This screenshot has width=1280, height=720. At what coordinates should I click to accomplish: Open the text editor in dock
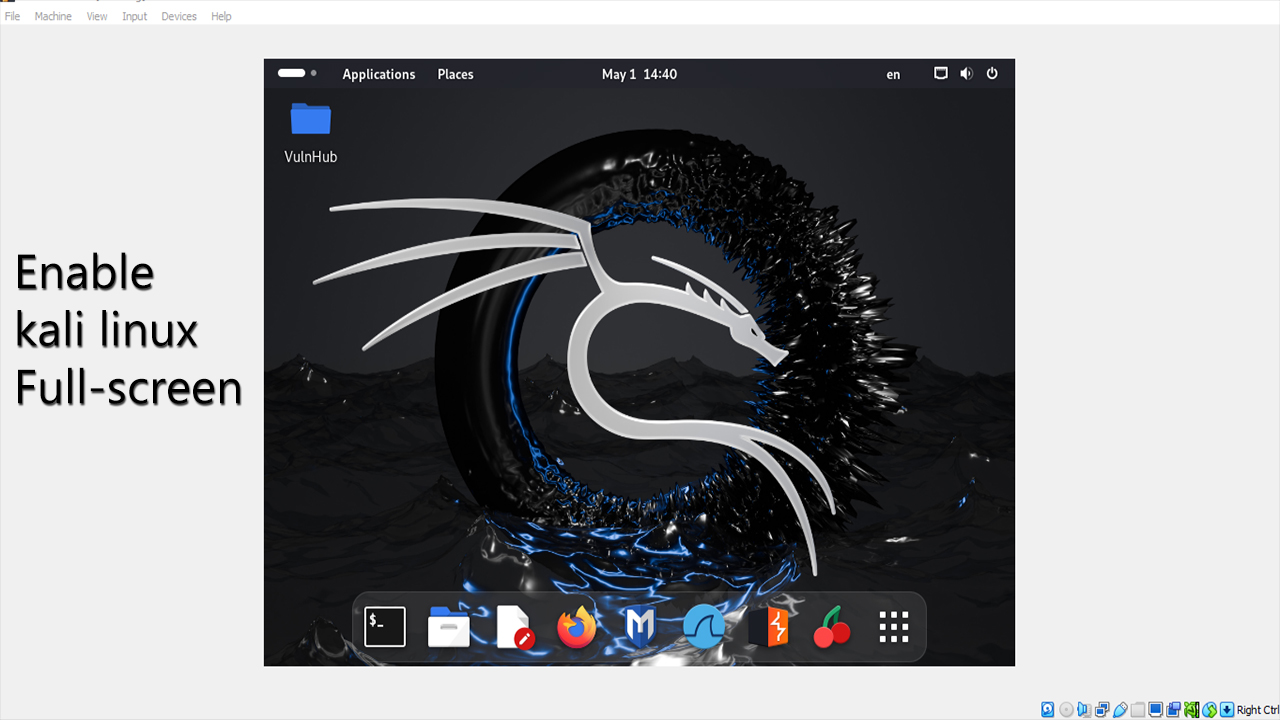514,627
